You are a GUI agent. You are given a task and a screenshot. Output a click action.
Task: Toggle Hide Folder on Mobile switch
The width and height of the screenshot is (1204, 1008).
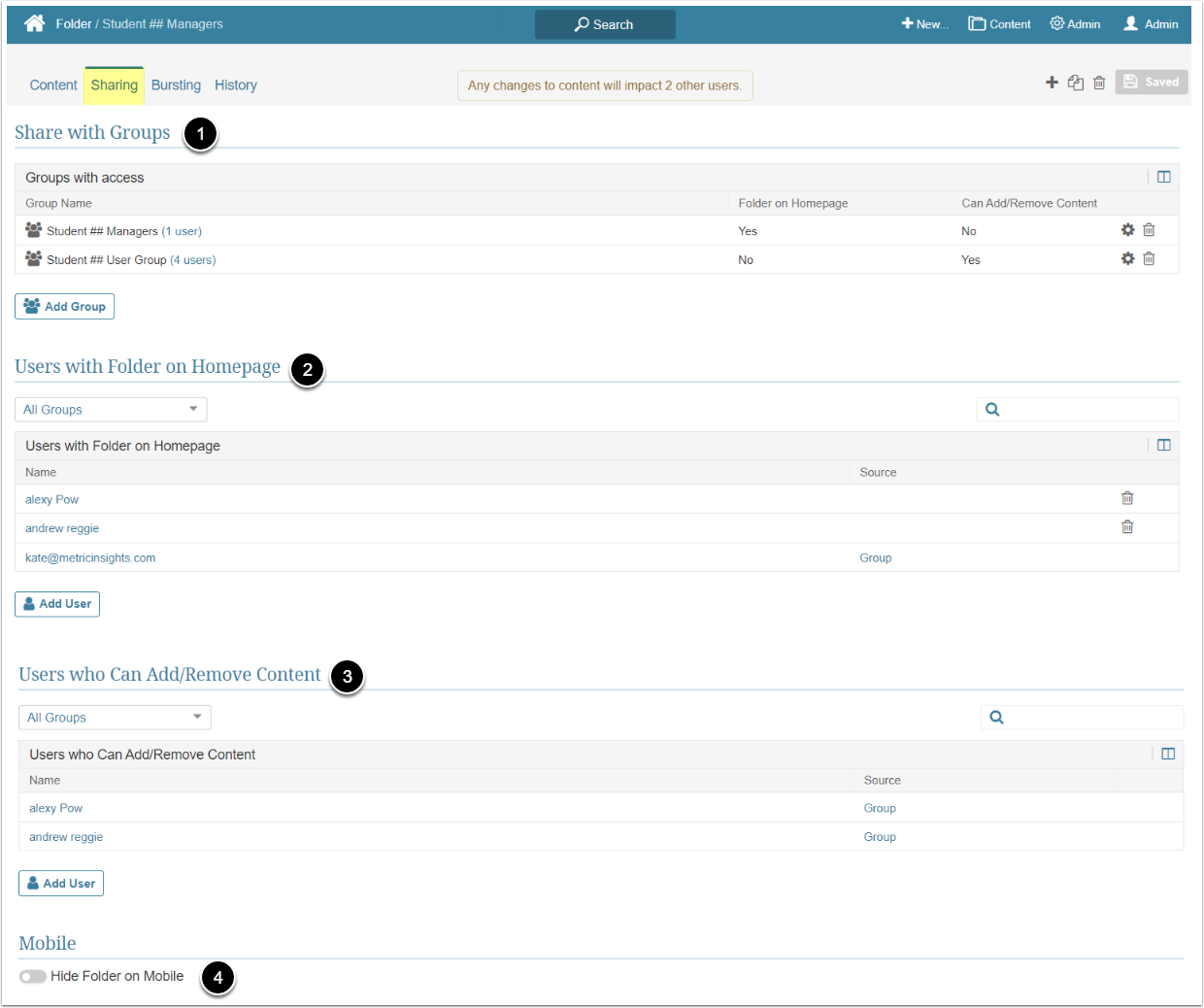[x=33, y=976]
